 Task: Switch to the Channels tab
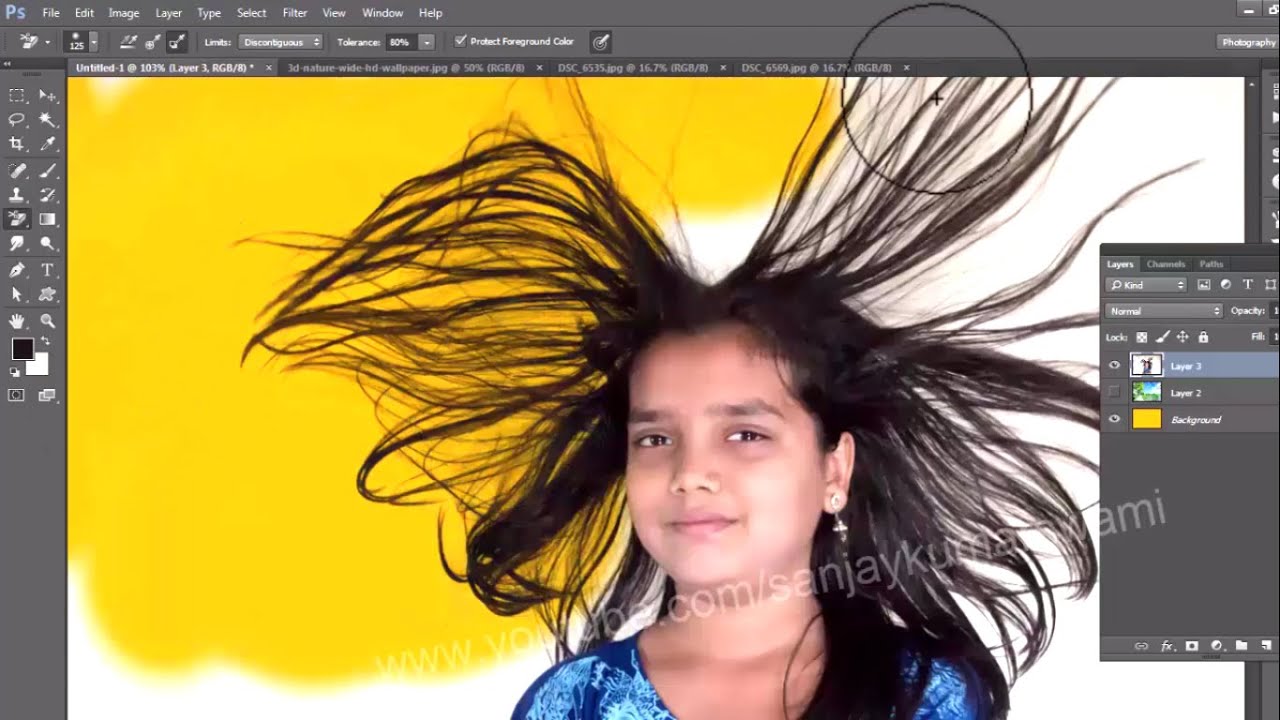pyautogui.click(x=1165, y=264)
